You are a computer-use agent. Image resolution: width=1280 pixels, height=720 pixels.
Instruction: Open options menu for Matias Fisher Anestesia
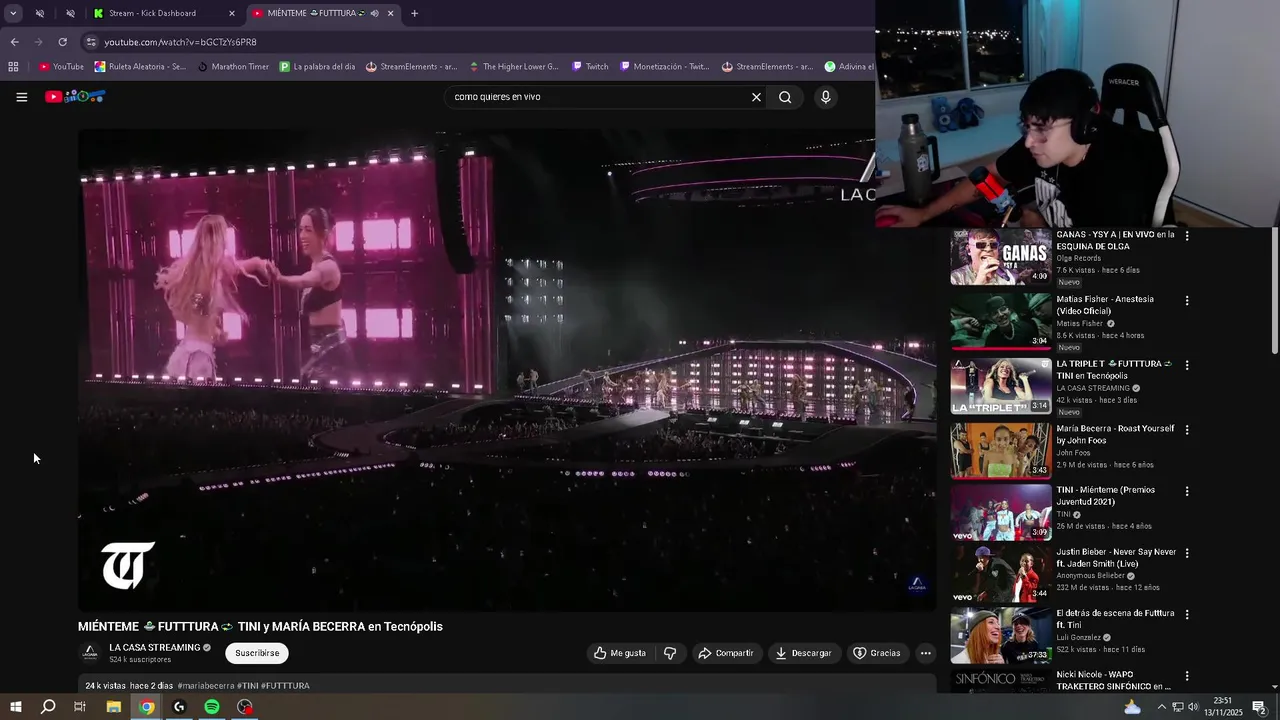pyautogui.click(x=1187, y=300)
